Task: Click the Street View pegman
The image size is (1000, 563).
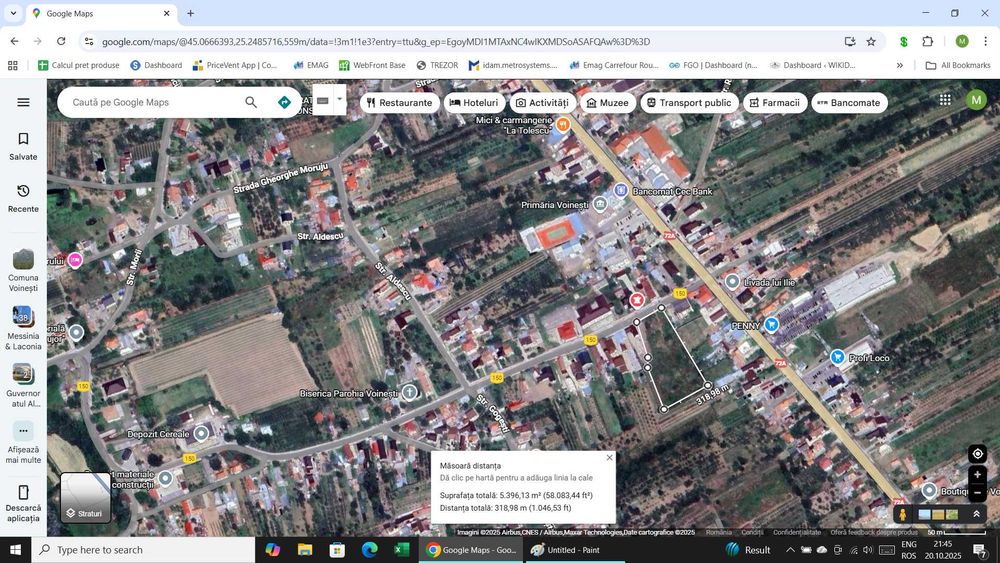Action: [902, 515]
